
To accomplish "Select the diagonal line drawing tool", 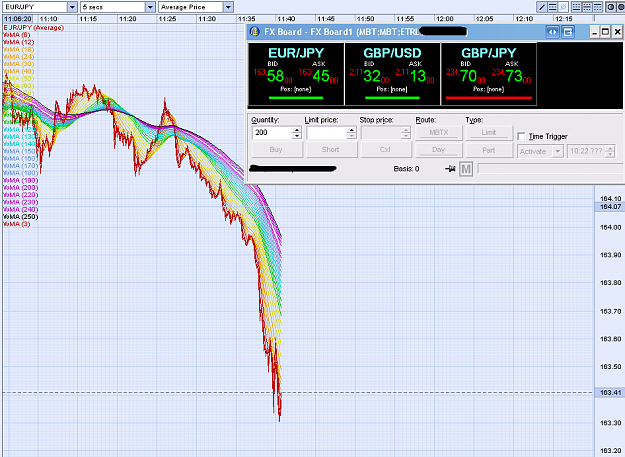I will pos(542,7).
